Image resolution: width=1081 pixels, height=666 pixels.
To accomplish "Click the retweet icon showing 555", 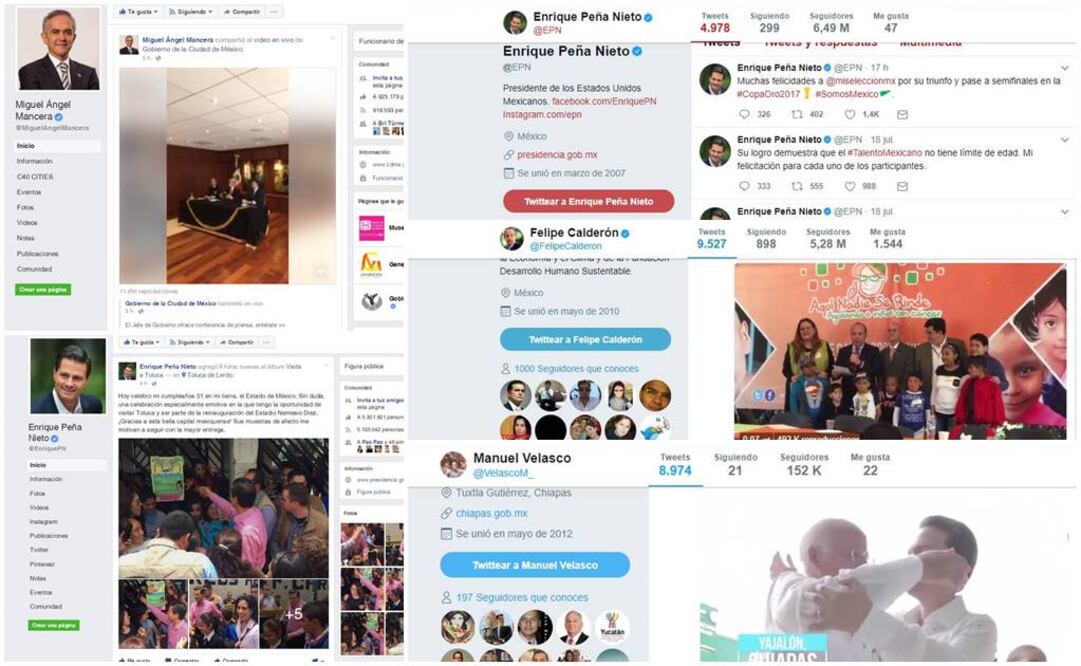I will click(x=797, y=186).
